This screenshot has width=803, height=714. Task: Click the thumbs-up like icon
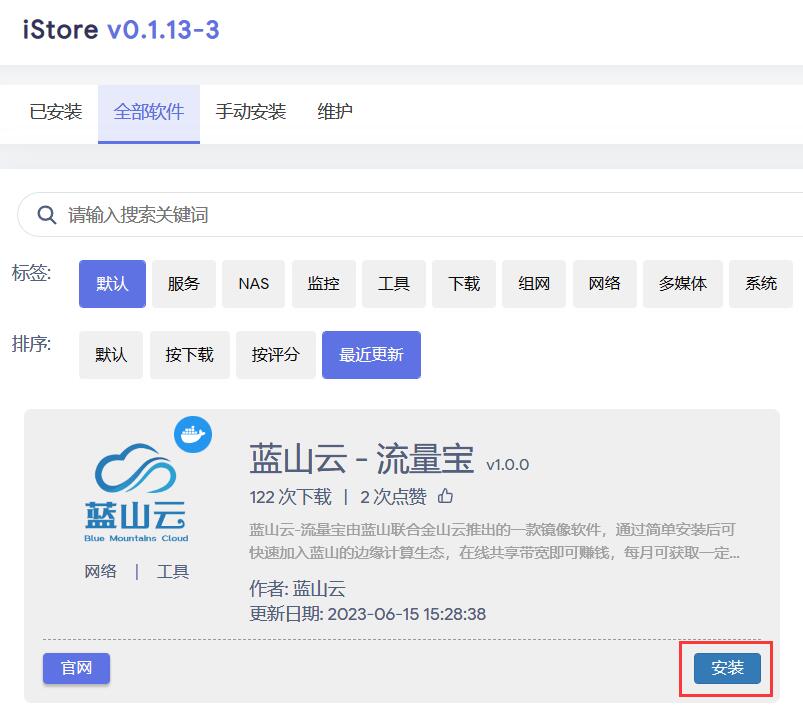tap(445, 496)
